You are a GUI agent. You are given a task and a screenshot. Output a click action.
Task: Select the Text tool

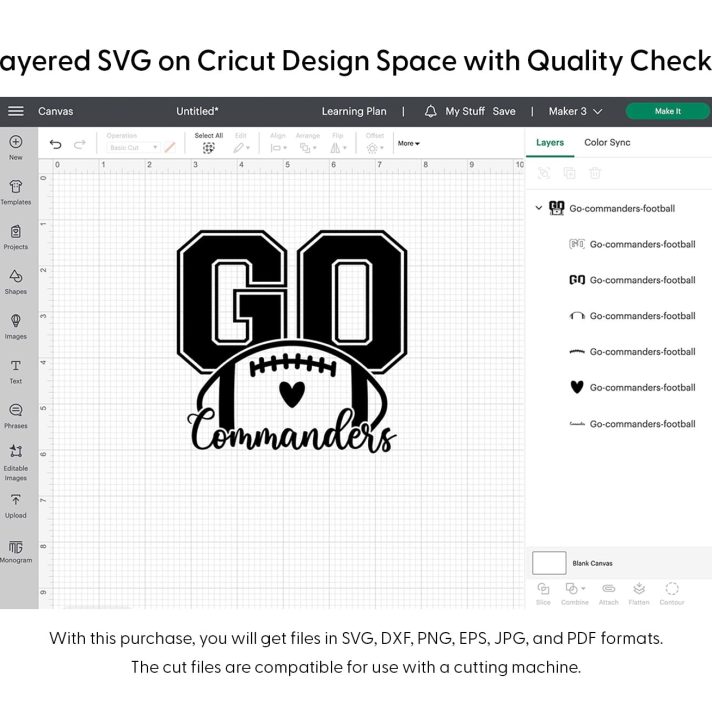(16, 371)
